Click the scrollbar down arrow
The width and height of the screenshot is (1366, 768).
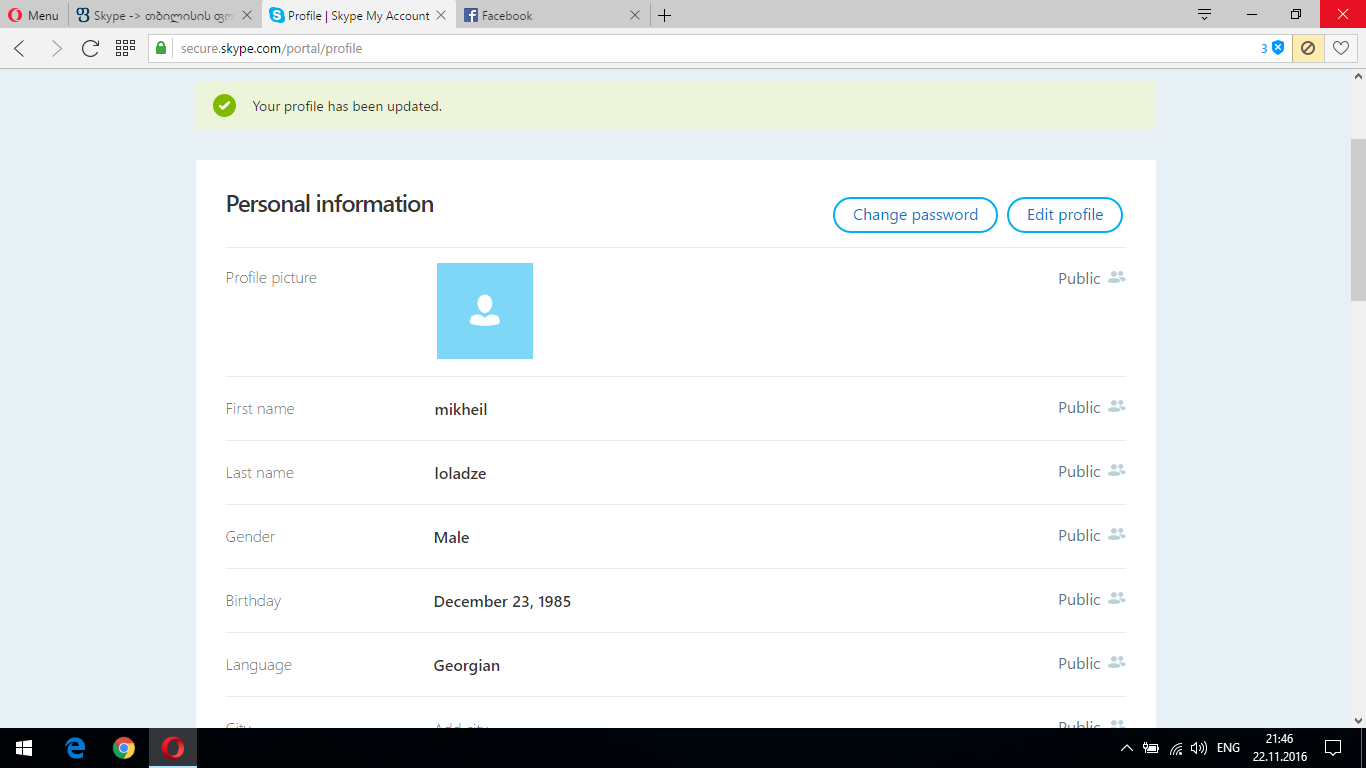(1358, 720)
